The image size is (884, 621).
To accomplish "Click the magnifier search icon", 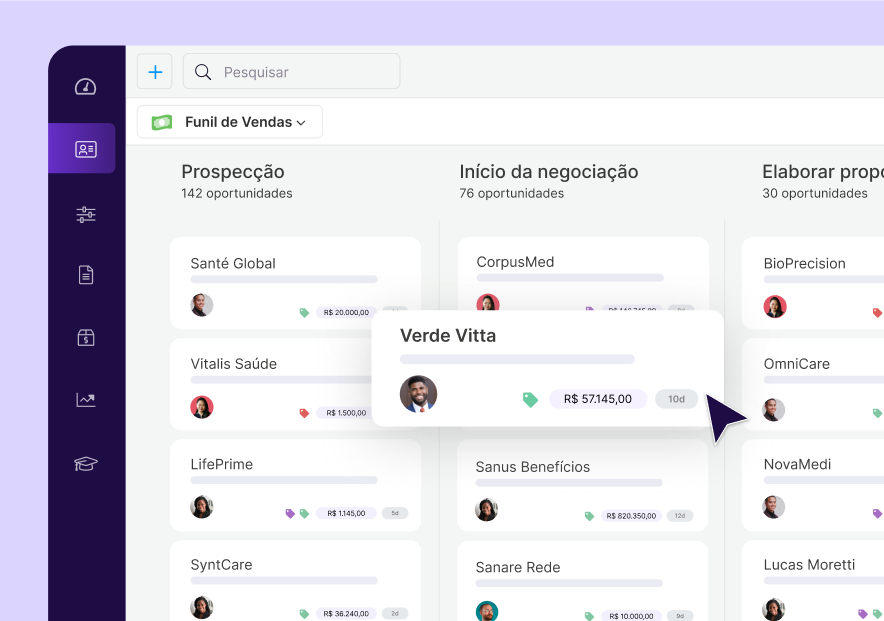I will coord(203,72).
